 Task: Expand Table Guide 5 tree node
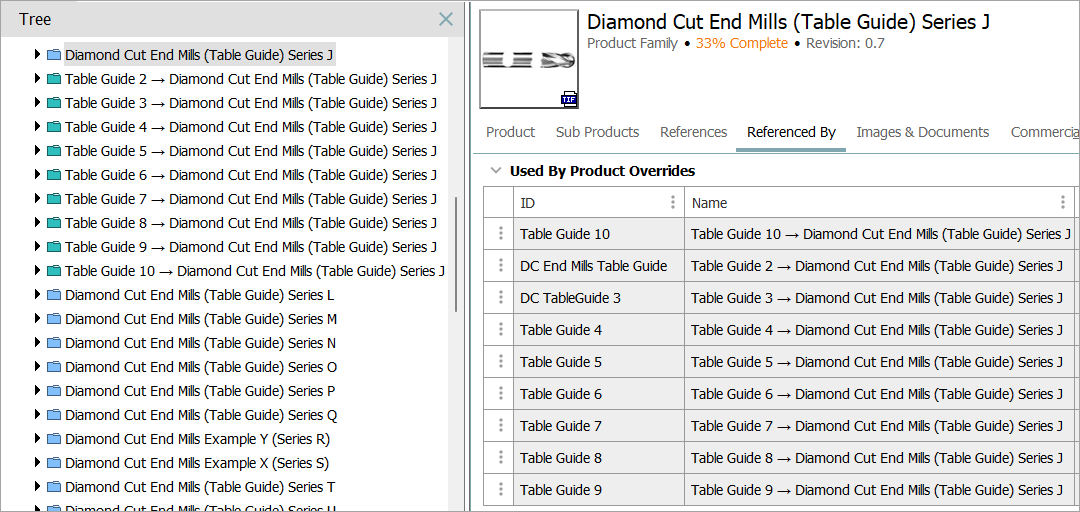tap(38, 151)
